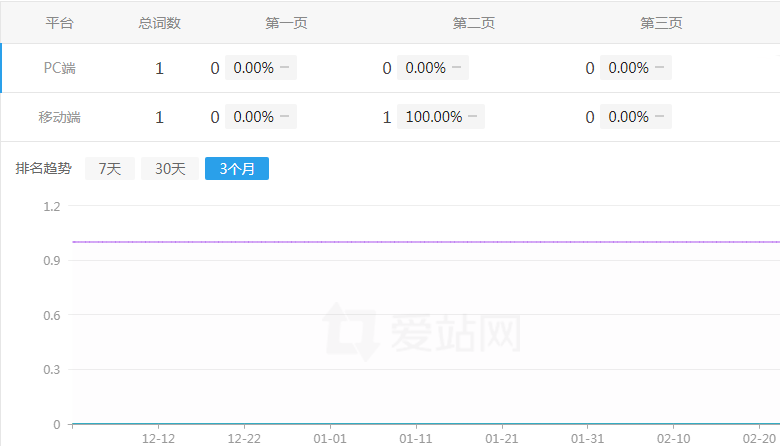Click the 第二页 column header
This screenshot has height=446, width=780.
pyautogui.click(x=474, y=23)
